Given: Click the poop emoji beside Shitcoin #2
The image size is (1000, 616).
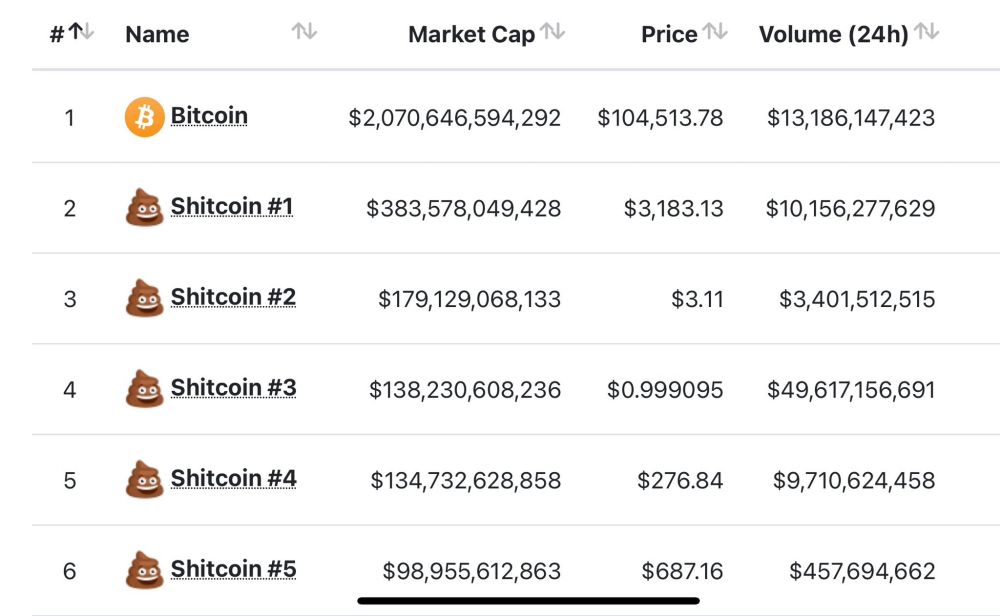Looking at the screenshot, I should 145,298.
